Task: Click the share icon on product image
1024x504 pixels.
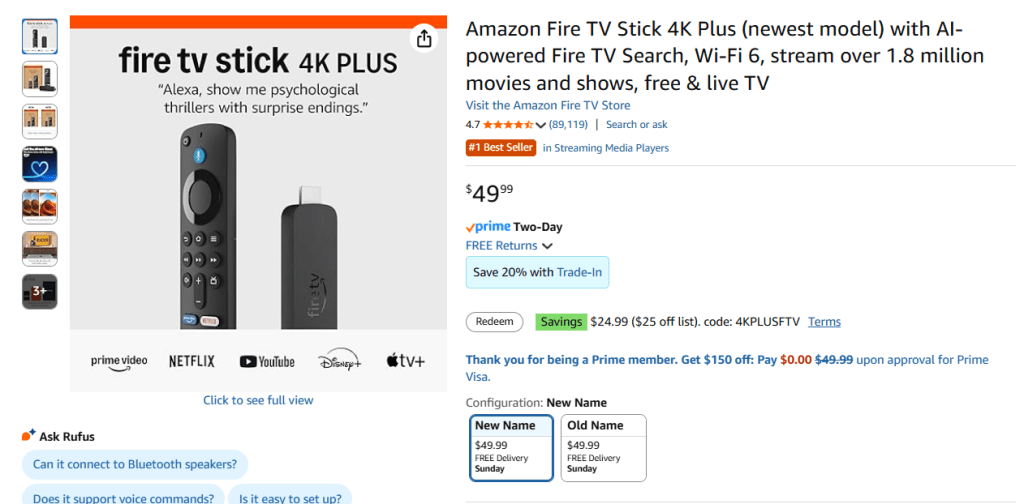Action: pyautogui.click(x=424, y=38)
